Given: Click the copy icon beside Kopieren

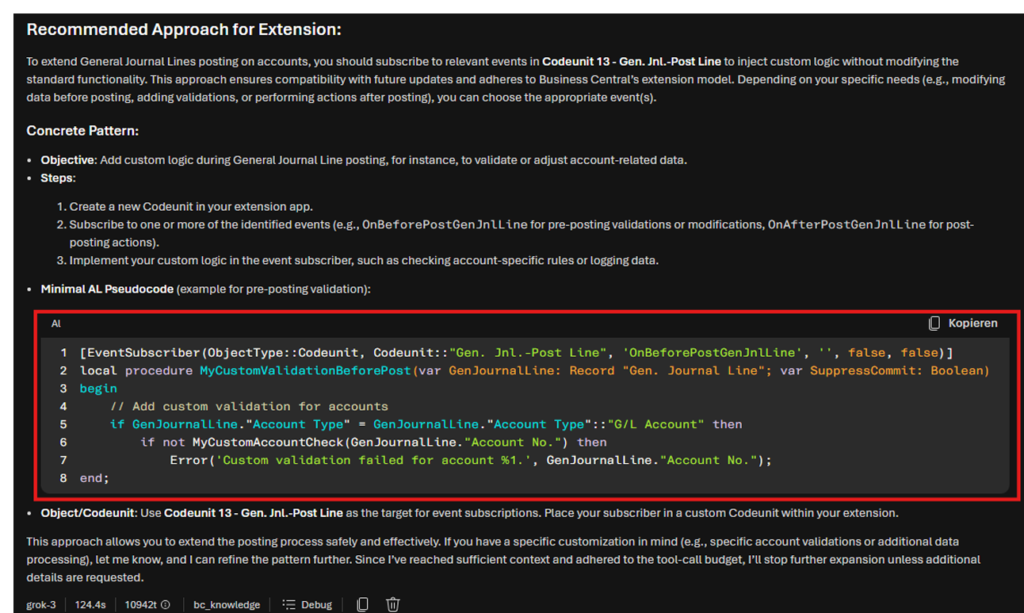Looking at the screenshot, I should (934, 324).
